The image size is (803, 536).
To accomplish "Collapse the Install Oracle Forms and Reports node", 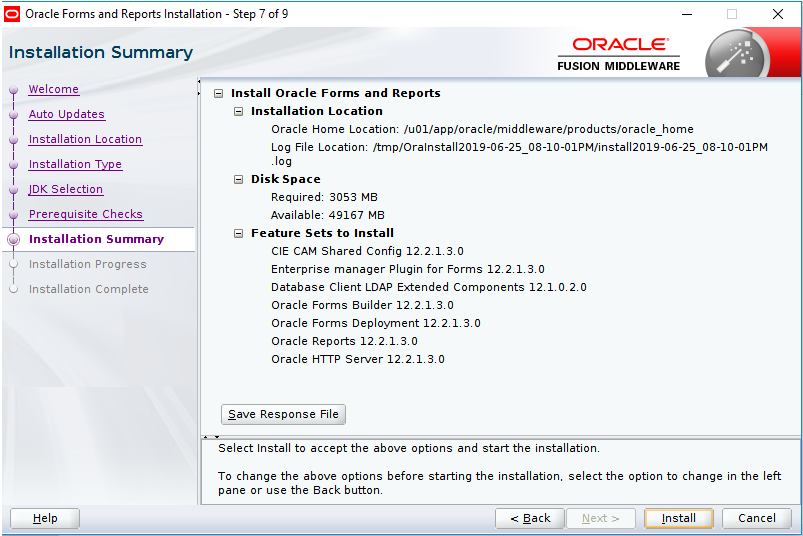I will [x=219, y=93].
